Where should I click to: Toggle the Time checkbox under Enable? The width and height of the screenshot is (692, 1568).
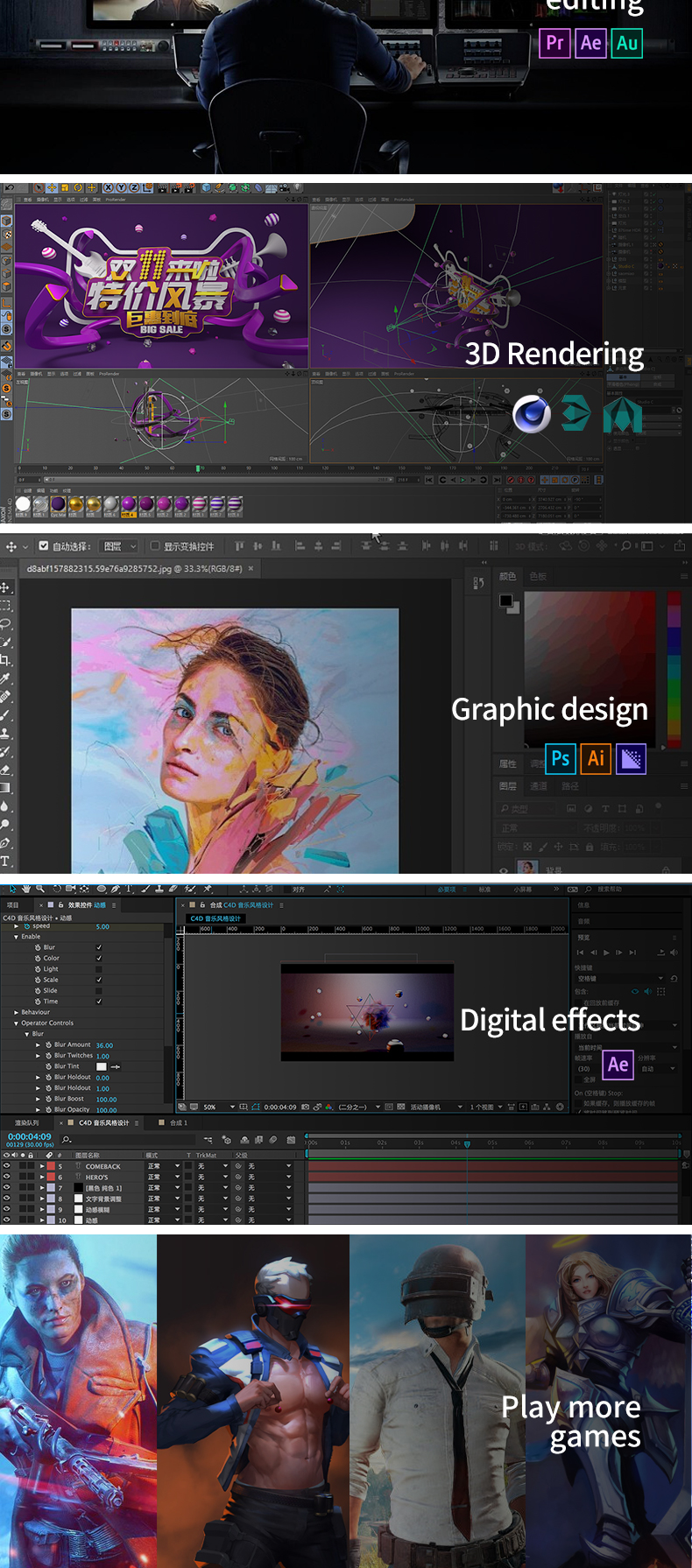pyautogui.click(x=99, y=1001)
